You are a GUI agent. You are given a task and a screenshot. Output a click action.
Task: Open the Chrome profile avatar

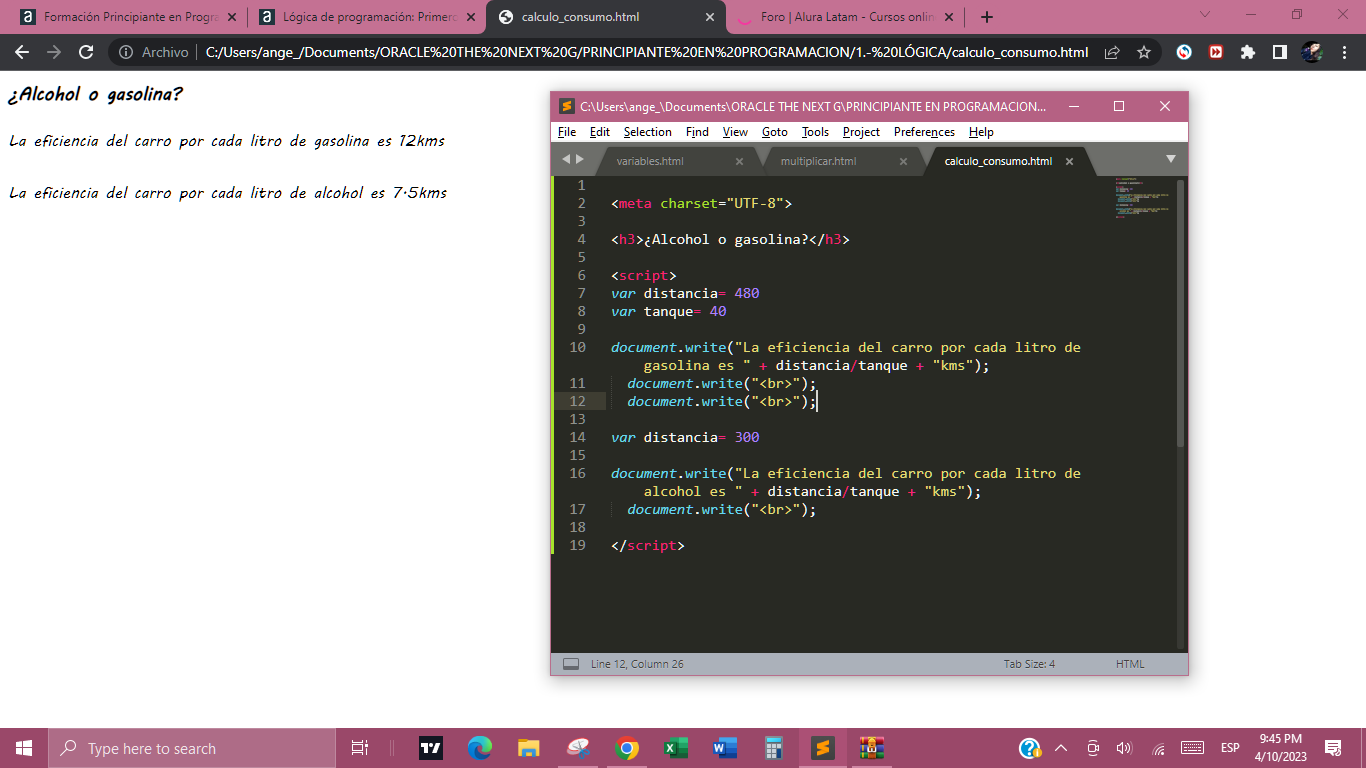pyautogui.click(x=1312, y=52)
